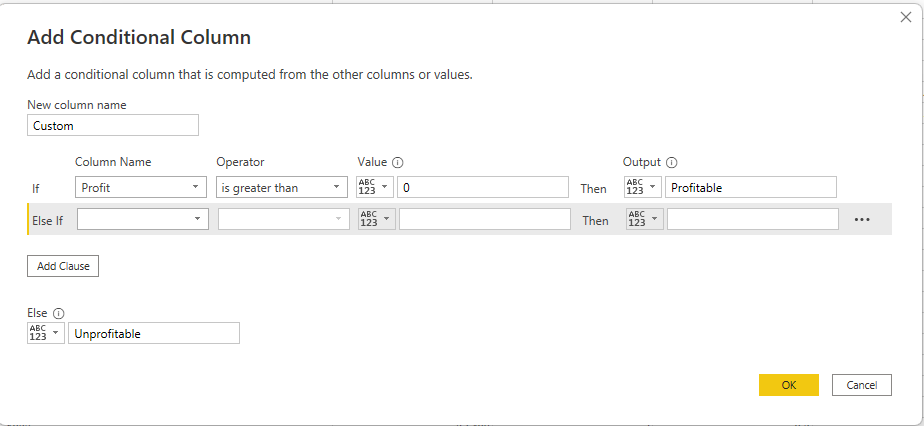Screen dimensions: 924x426
Task: Open the If row Value type selector
Action: 375,187
